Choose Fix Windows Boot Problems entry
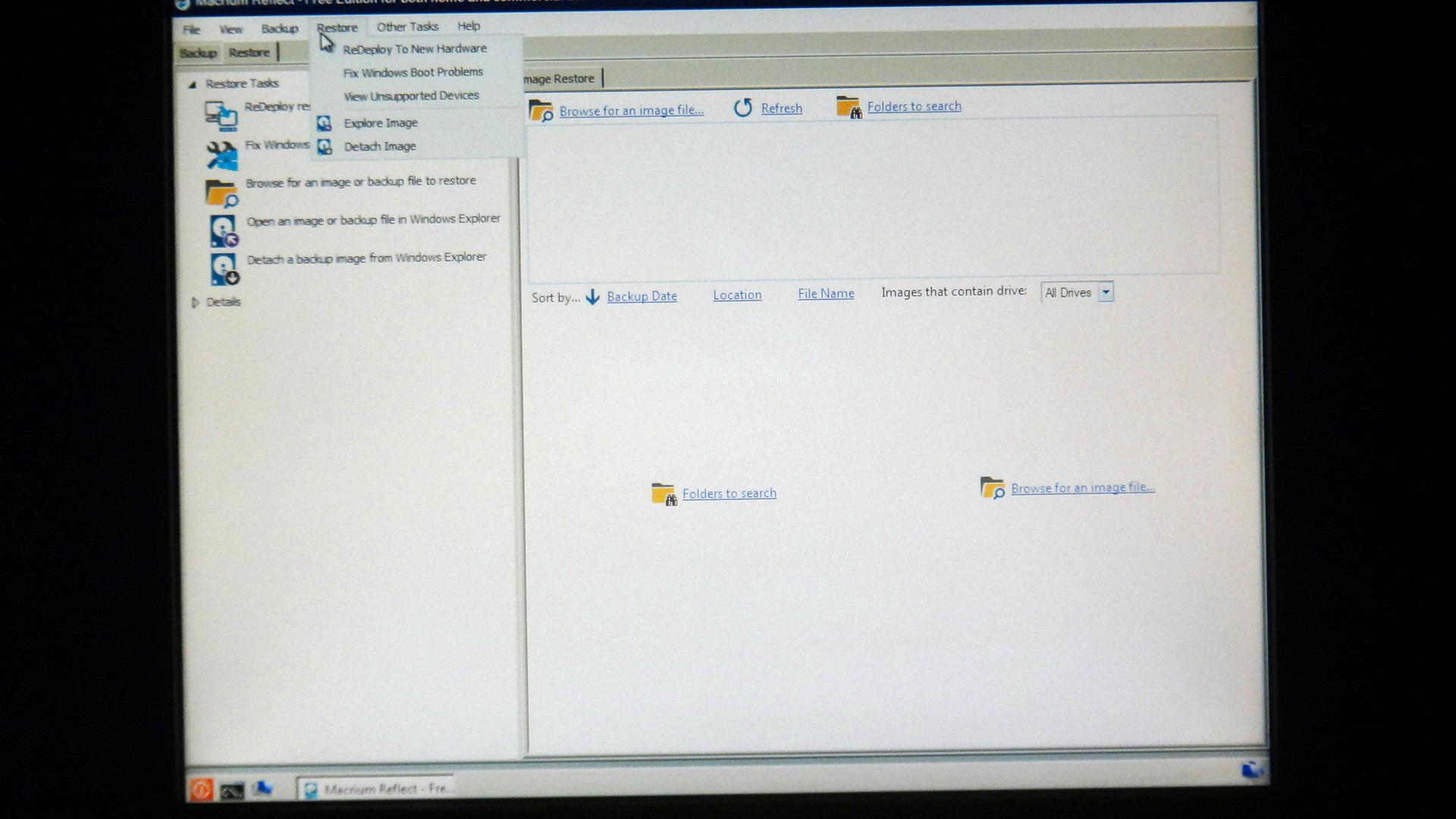Screen dimensions: 1456x819 pos(413,72)
